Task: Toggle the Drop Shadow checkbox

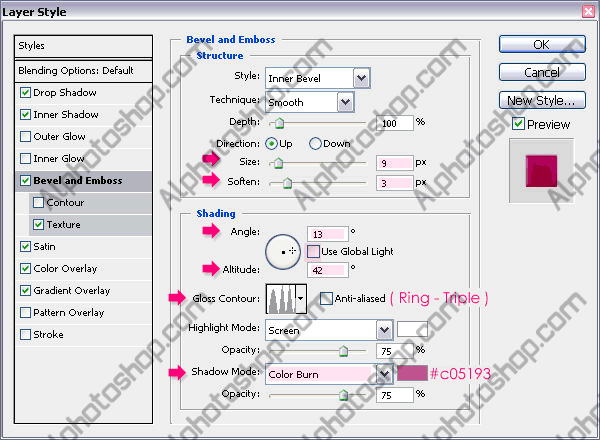Action: pyautogui.click(x=25, y=93)
